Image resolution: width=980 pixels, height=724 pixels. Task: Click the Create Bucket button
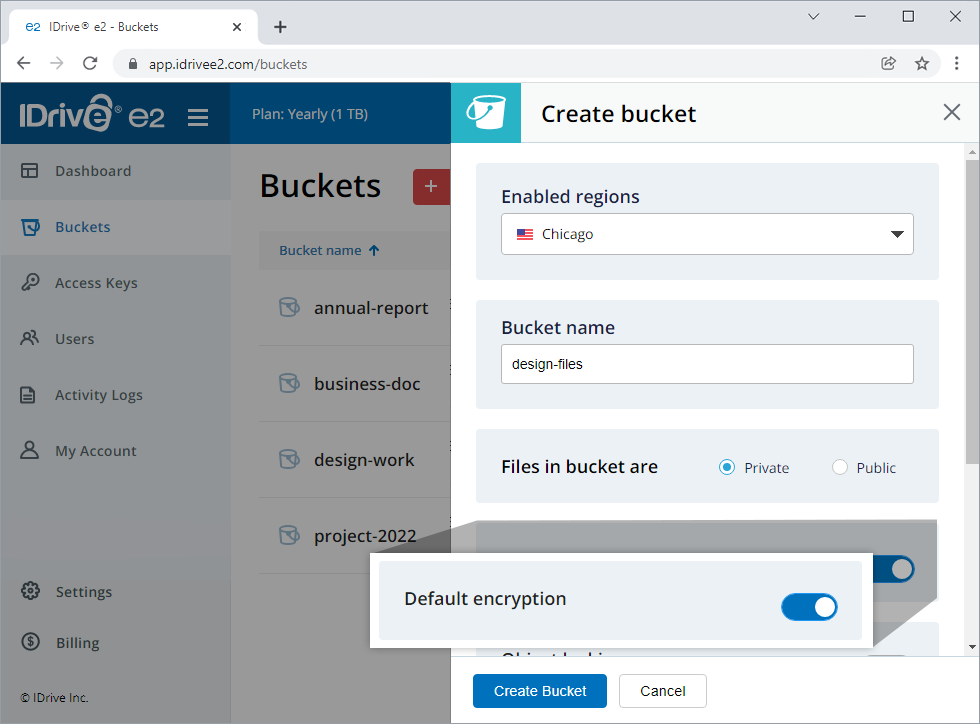coord(539,691)
